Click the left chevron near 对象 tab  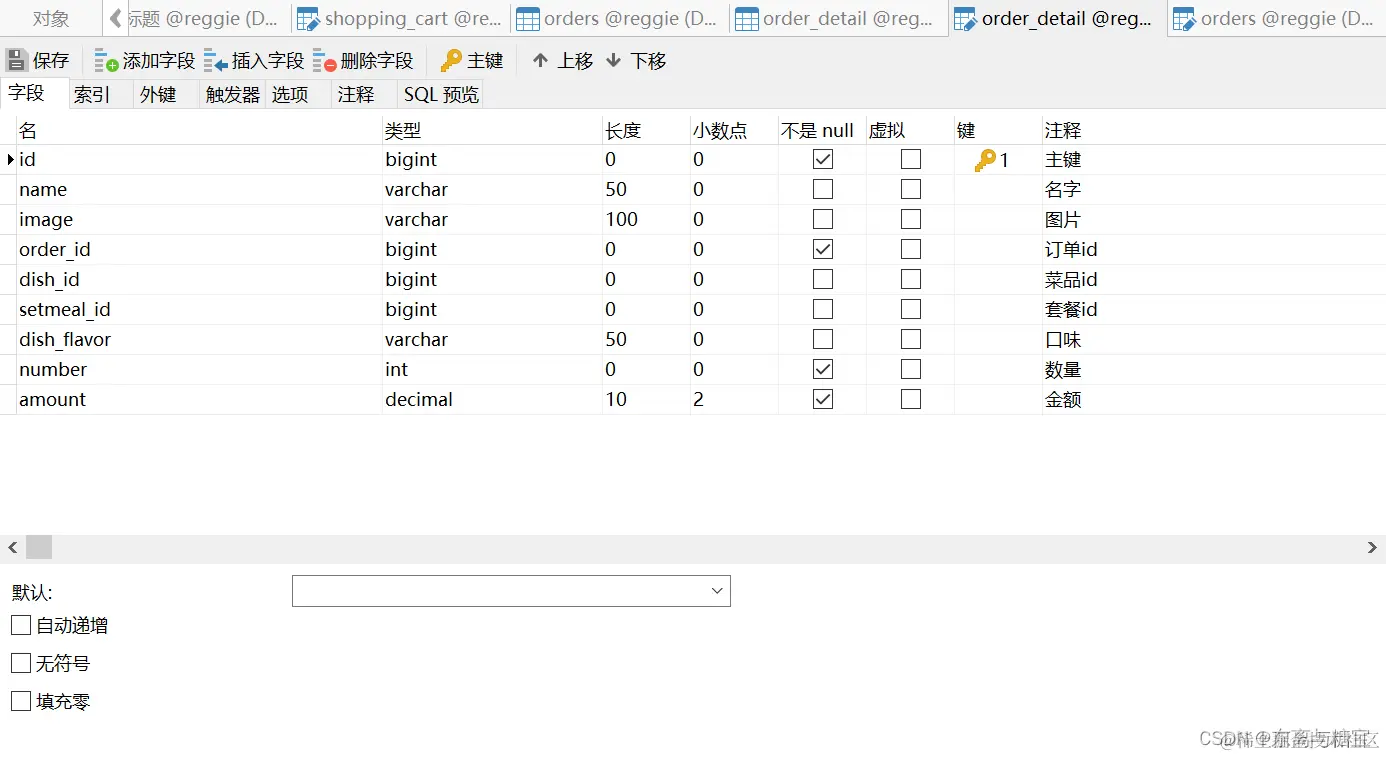pos(113,17)
